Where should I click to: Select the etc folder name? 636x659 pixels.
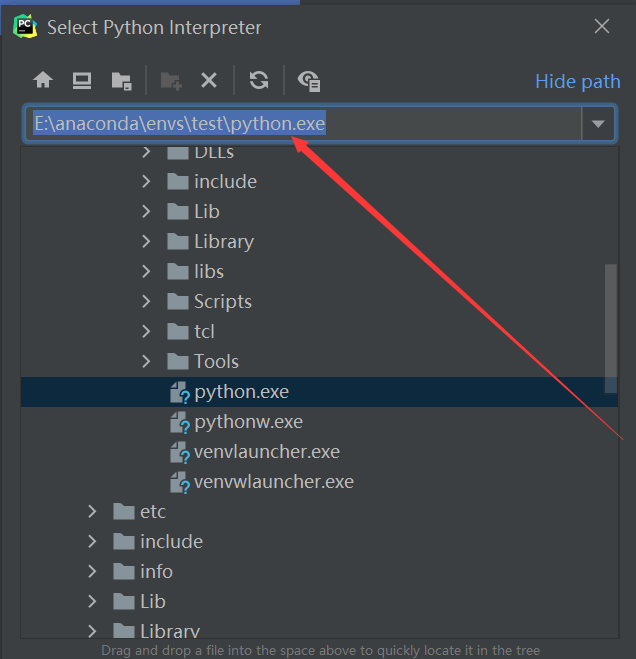(153, 512)
